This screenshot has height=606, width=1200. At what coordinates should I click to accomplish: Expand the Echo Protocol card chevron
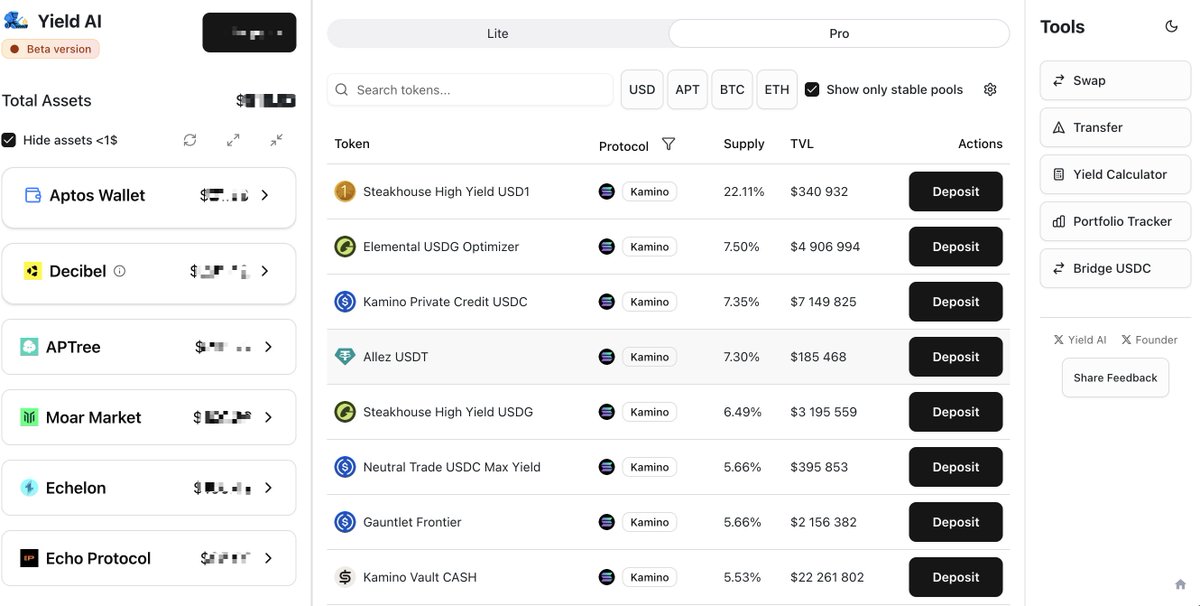pos(268,558)
